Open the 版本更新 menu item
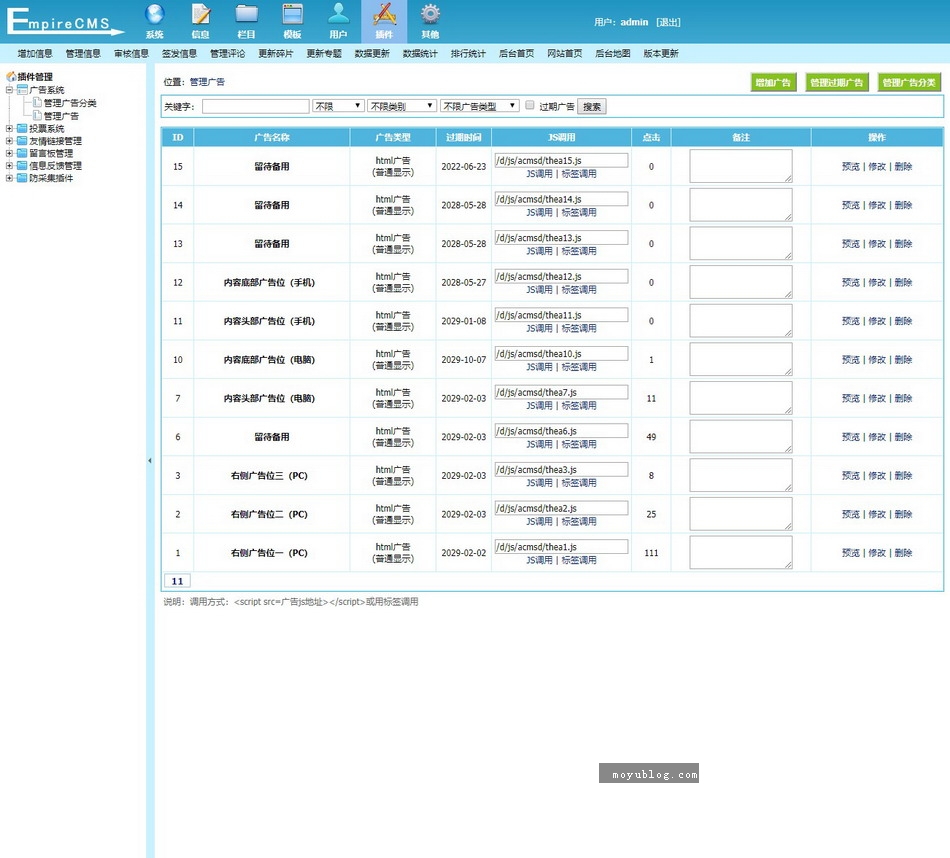This screenshot has height=858, width=950. pos(661,53)
